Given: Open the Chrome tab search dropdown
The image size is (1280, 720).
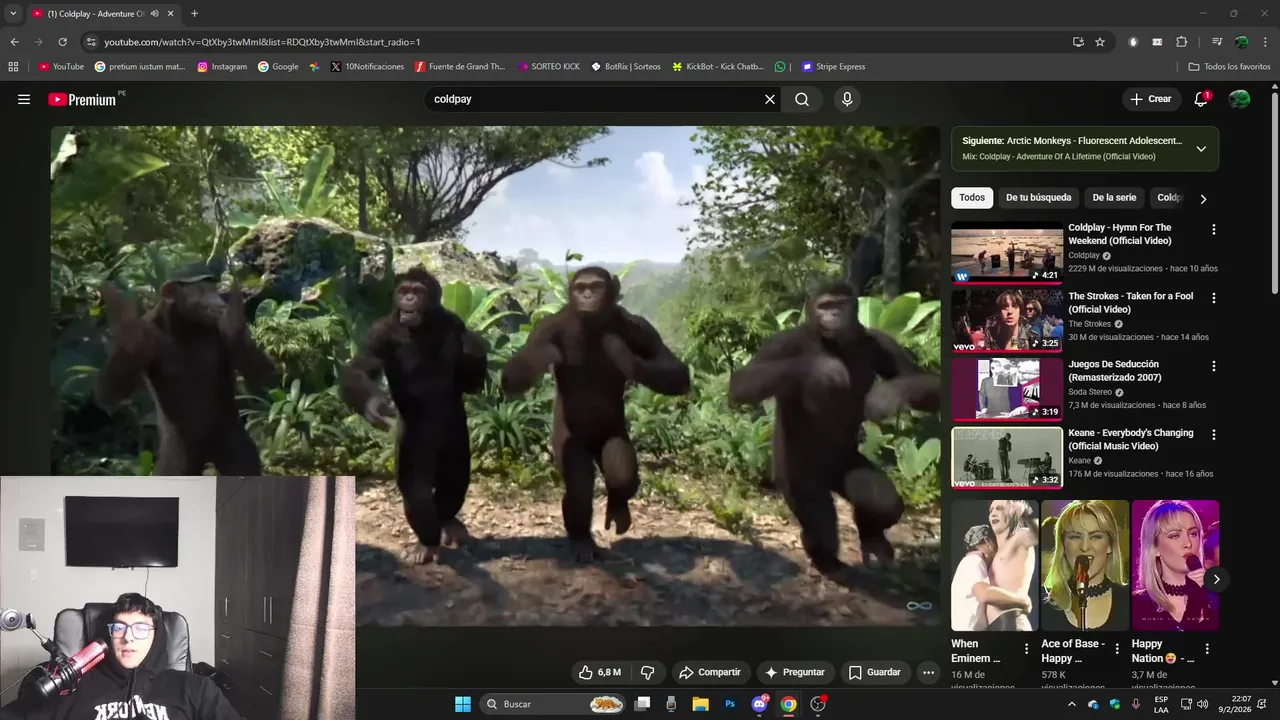Looking at the screenshot, I should 13,14.
